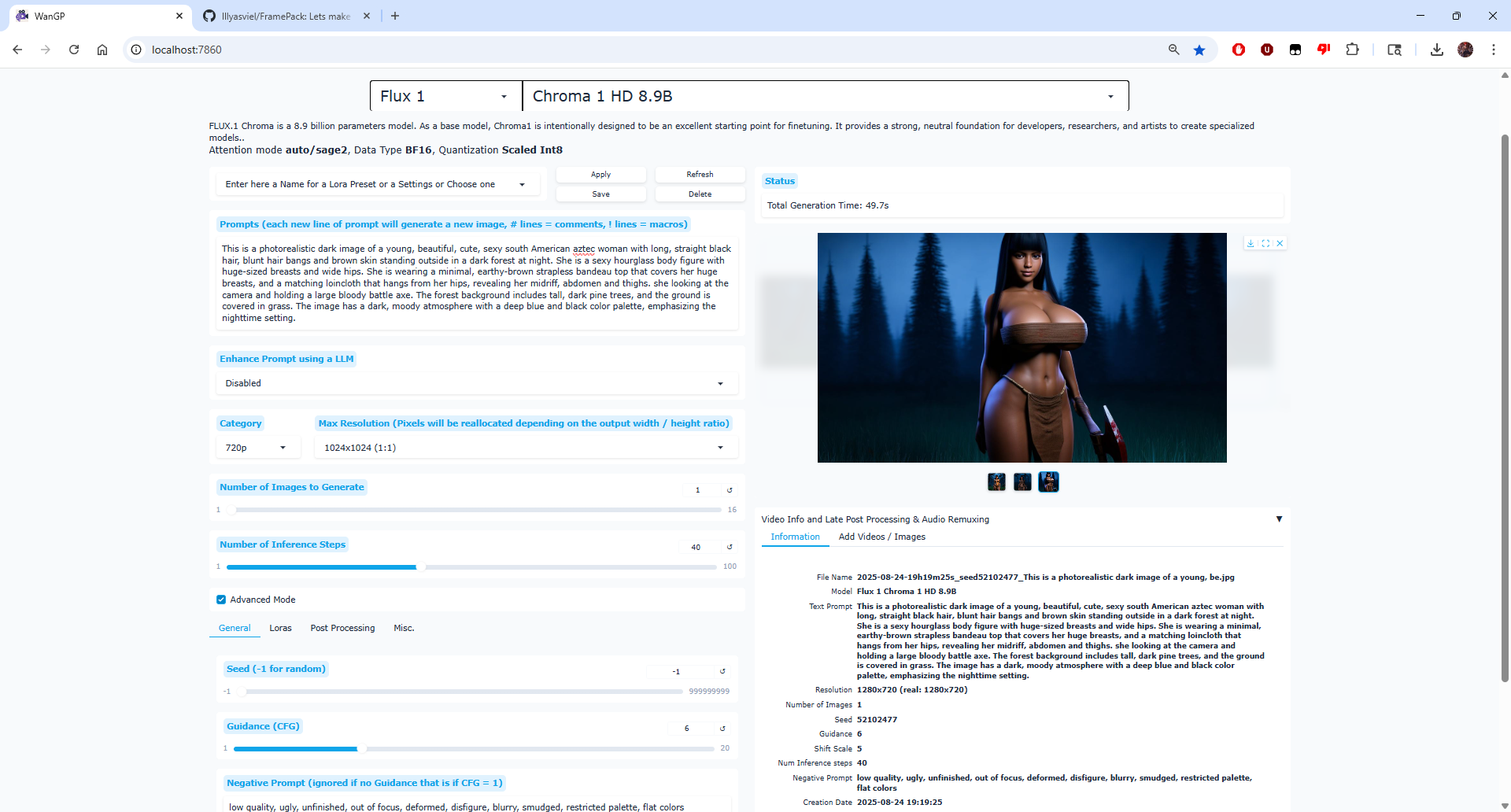
Task: Click the Apply preset button
Action: (x=600, y=175)
